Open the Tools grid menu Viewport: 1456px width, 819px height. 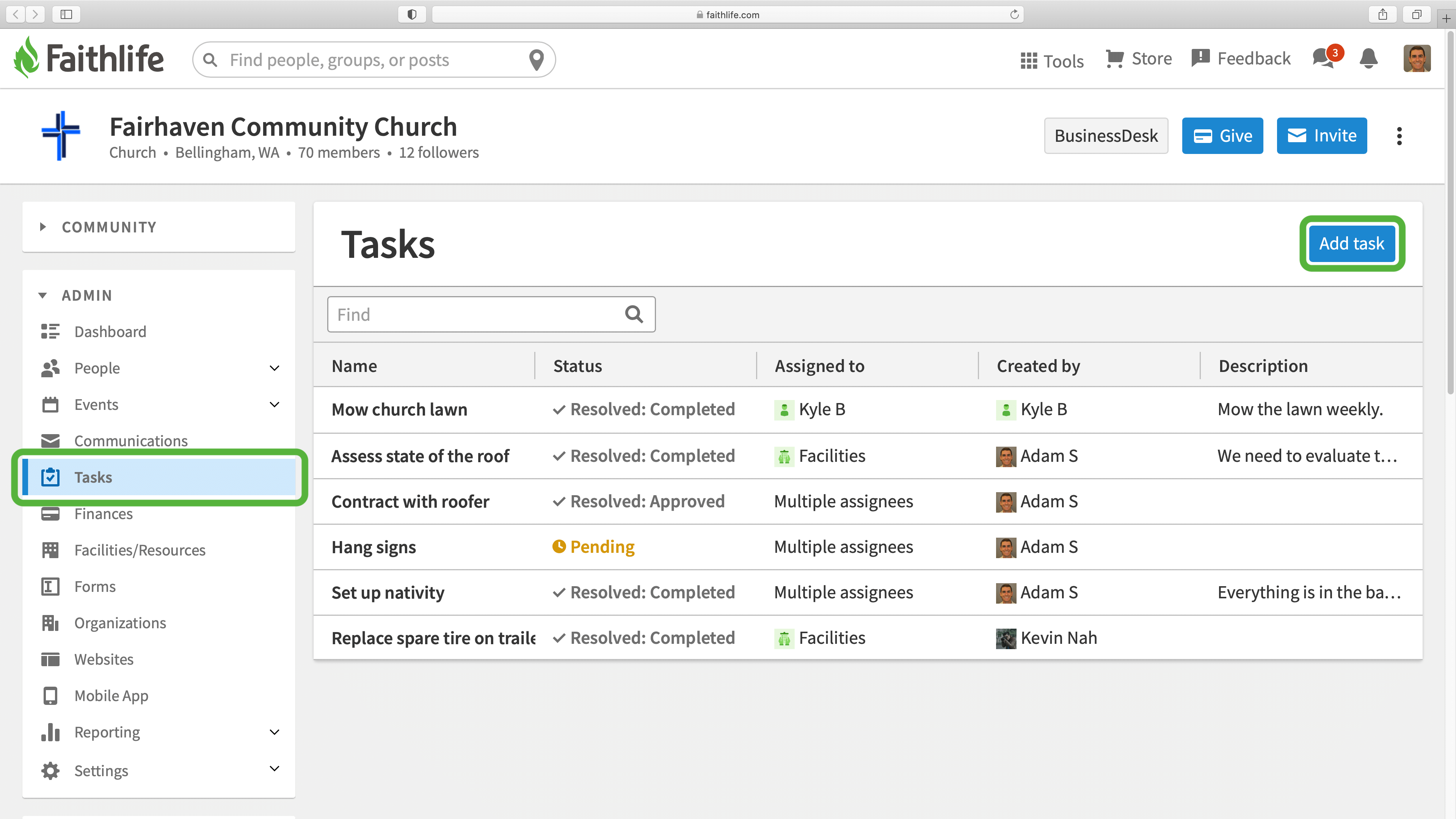(1052, 60)
